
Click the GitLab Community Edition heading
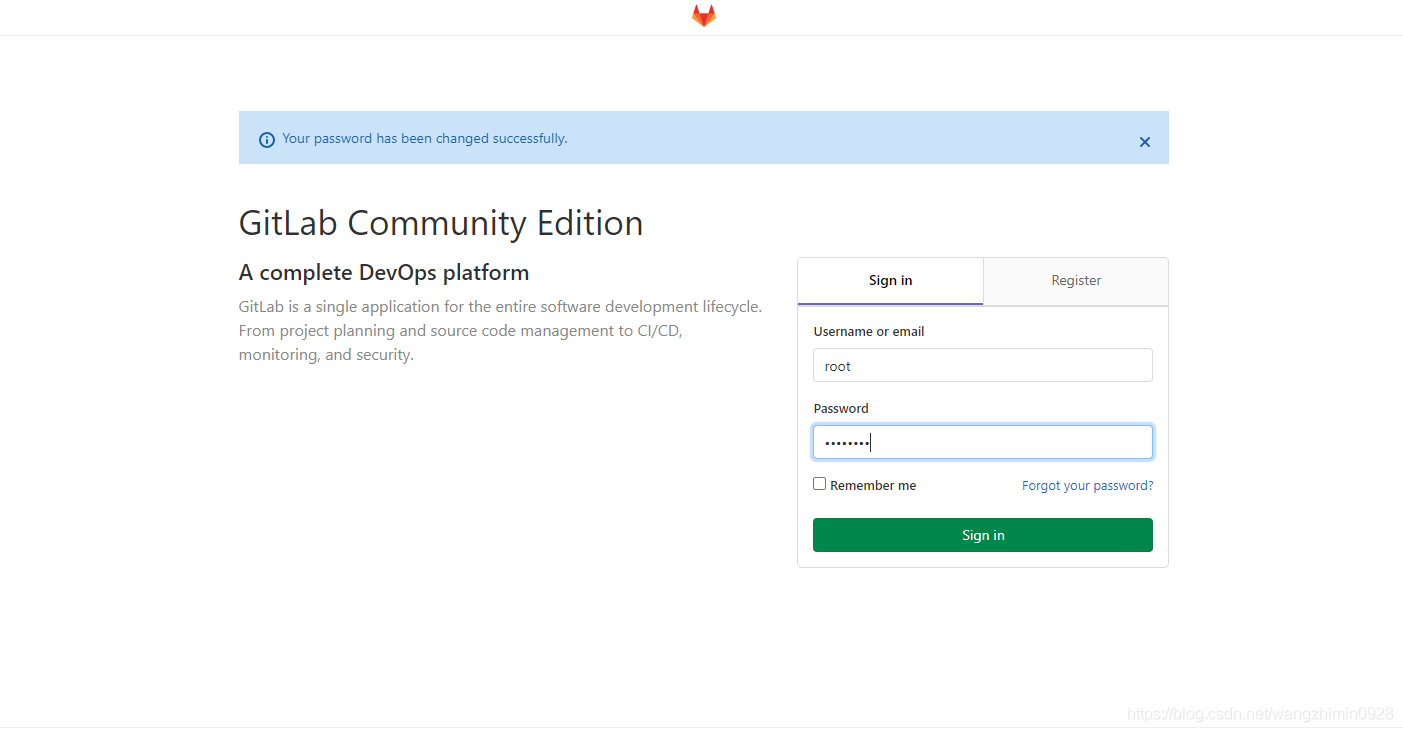tap(441, 223)
